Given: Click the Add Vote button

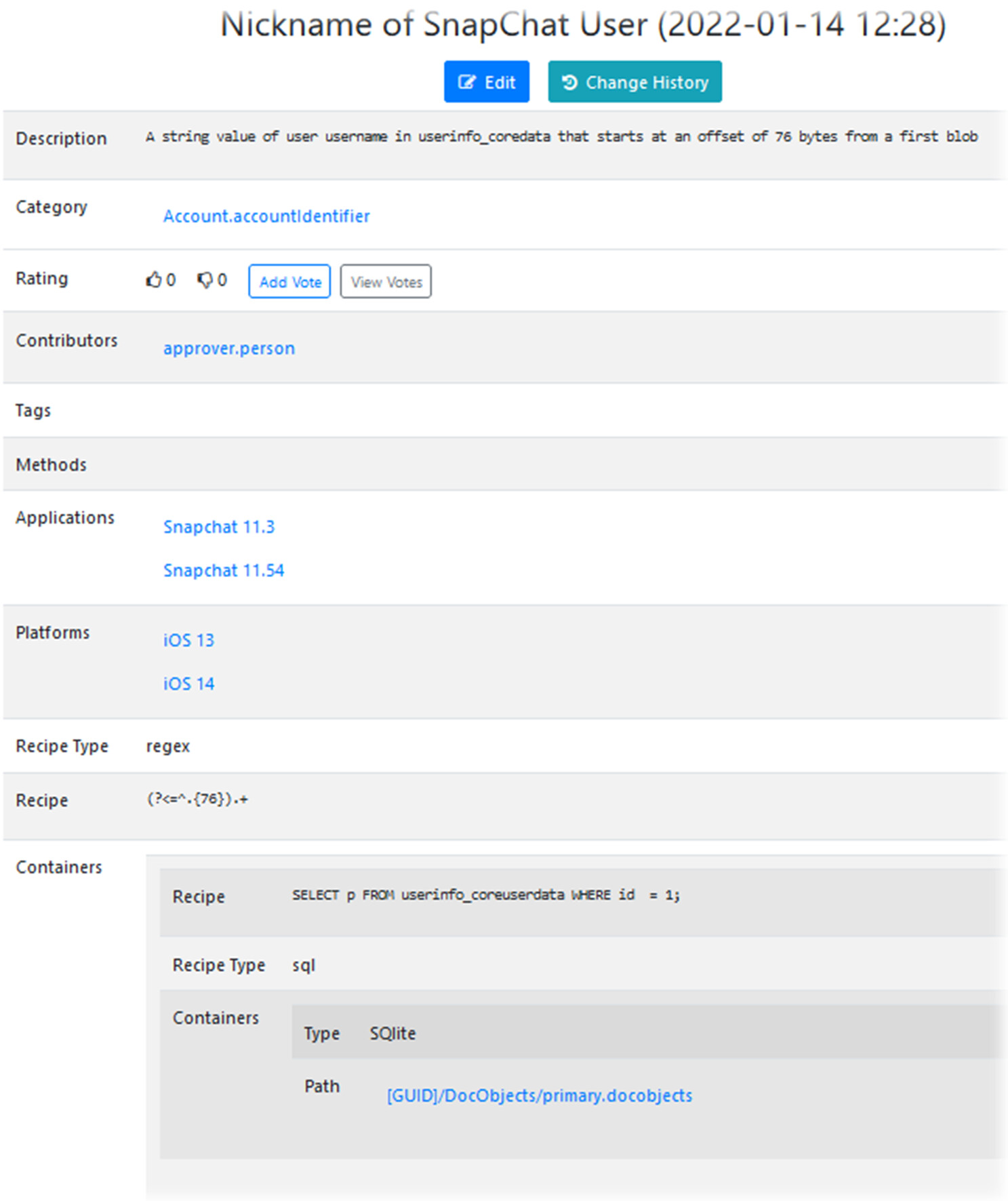Looking at the screenshot, I should pyautogui.click(x=289, y=281).
